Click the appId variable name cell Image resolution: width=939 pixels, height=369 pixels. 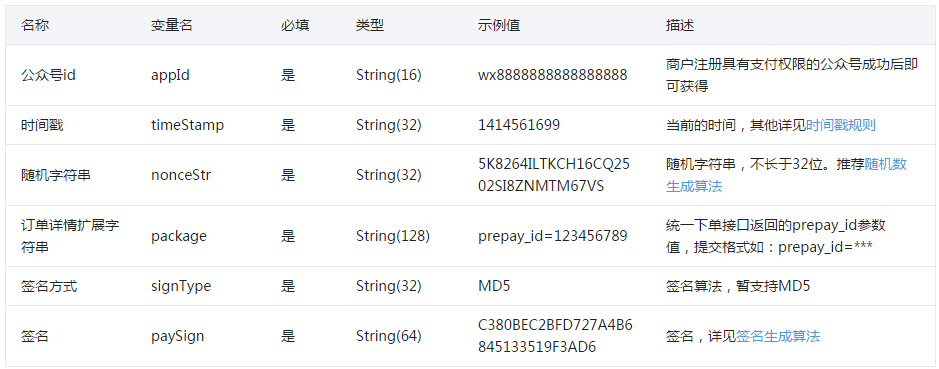169,75
